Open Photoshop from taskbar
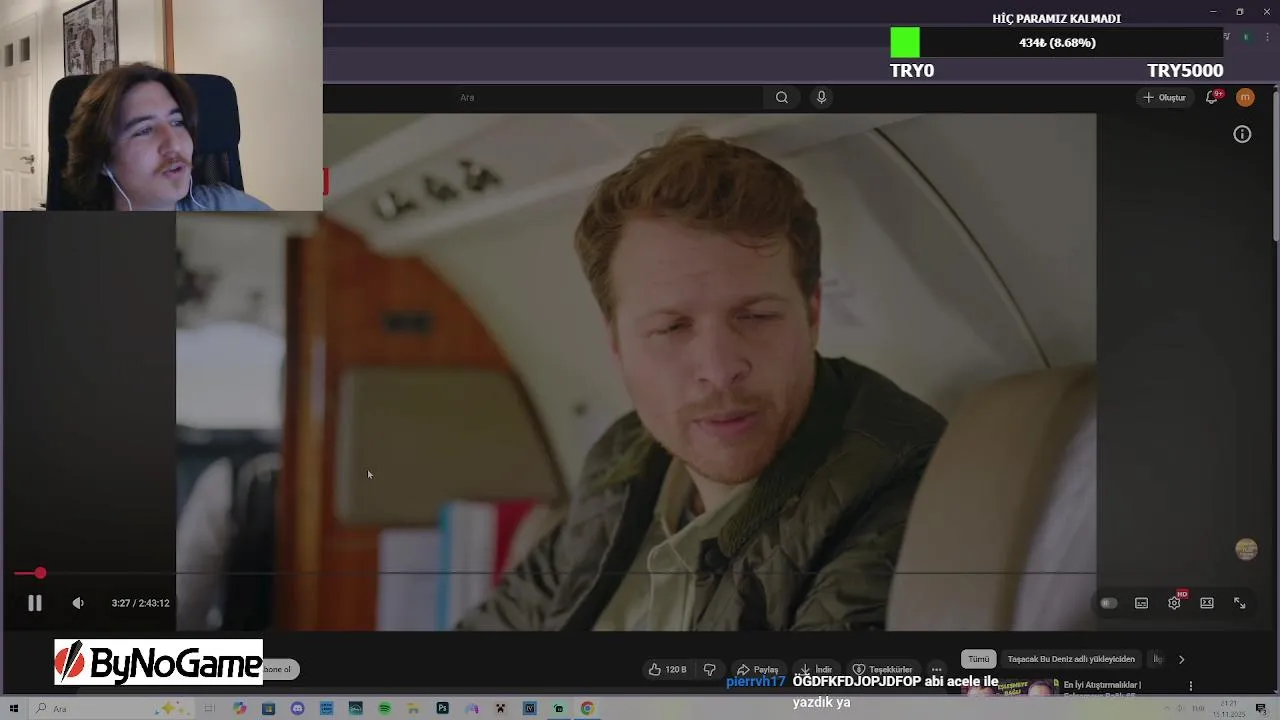Viewport: 1280px width, 720px height. coord(442,708)
